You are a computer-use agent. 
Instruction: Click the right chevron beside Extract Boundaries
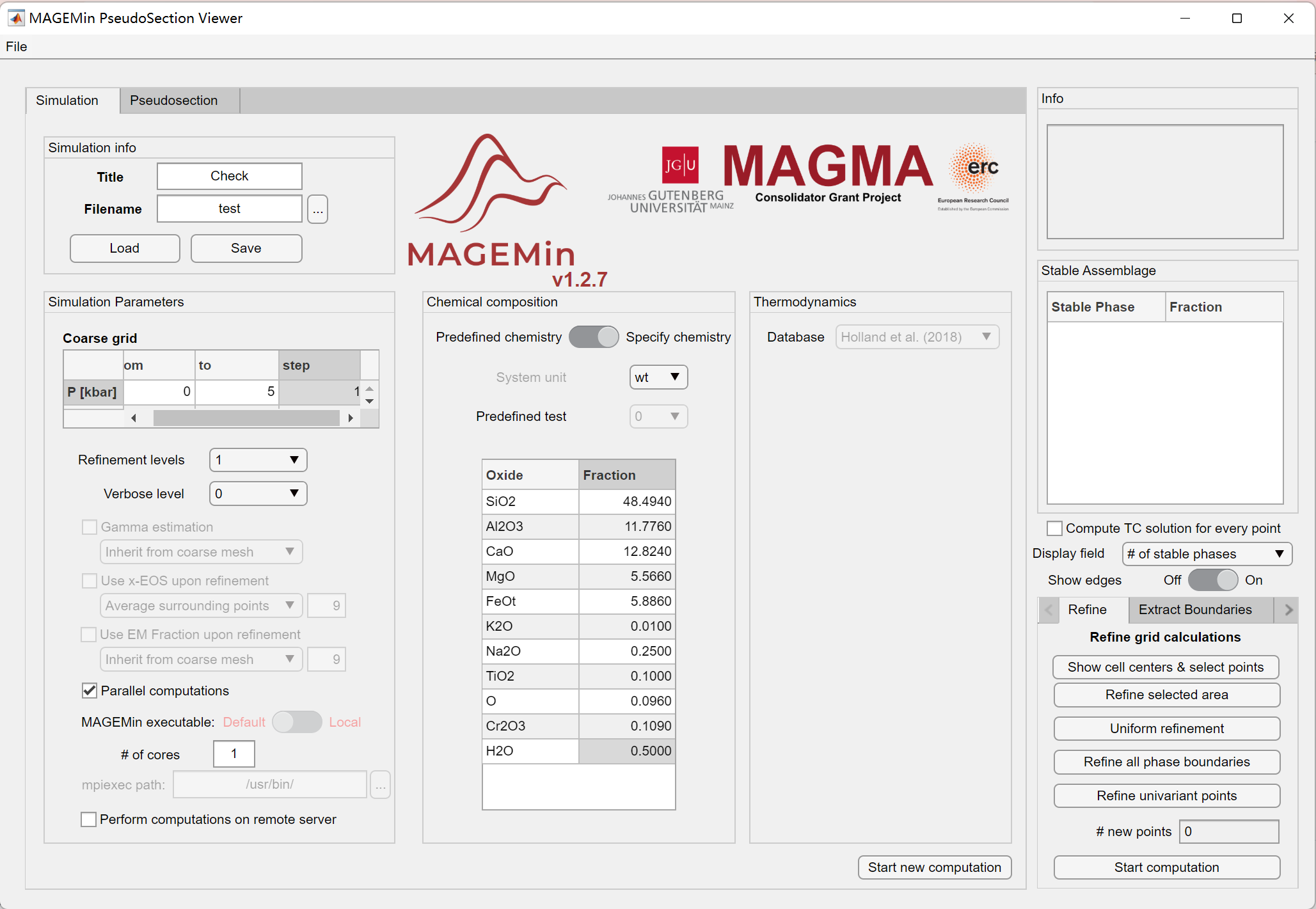click(1288, 610)
